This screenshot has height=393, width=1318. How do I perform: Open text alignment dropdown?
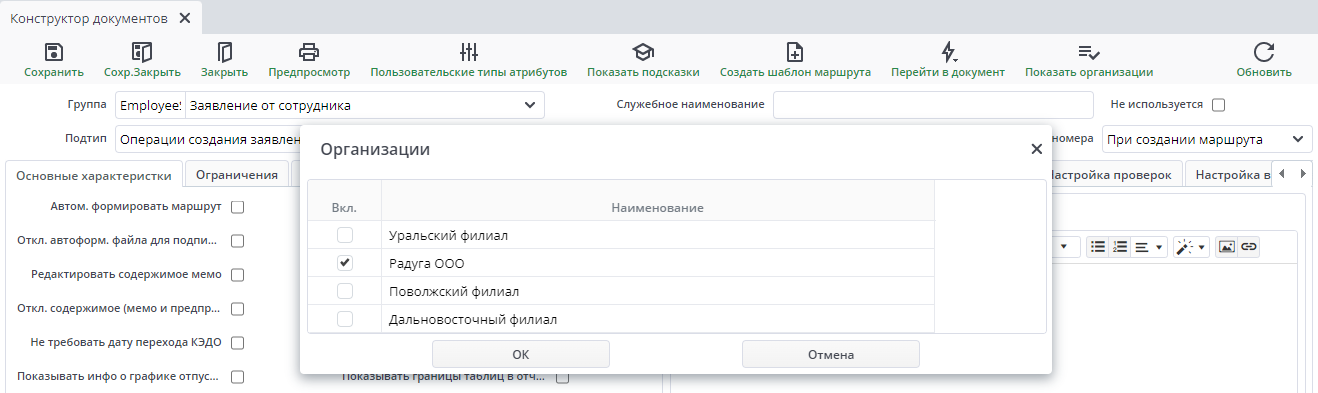[x=1149, y=246]
